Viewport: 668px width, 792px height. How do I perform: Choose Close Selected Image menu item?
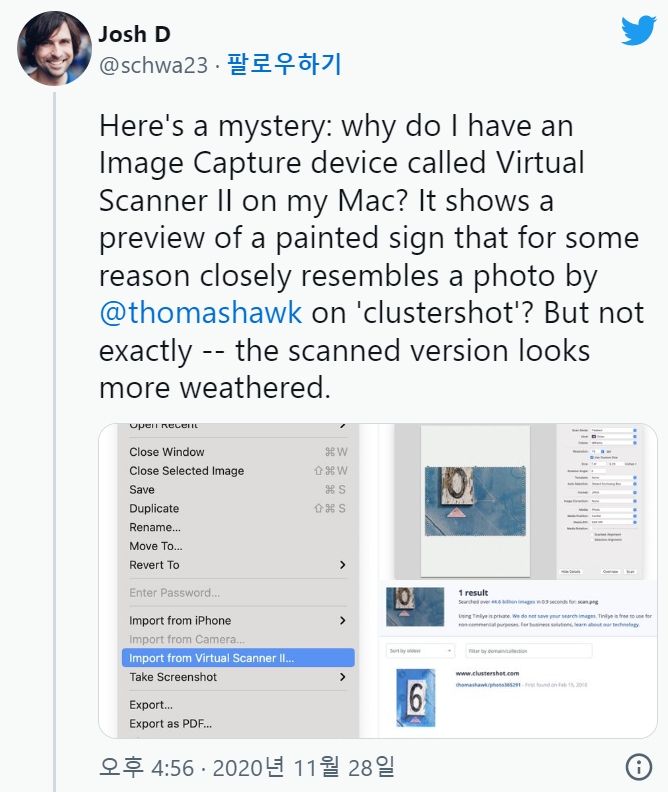(186, 471)
